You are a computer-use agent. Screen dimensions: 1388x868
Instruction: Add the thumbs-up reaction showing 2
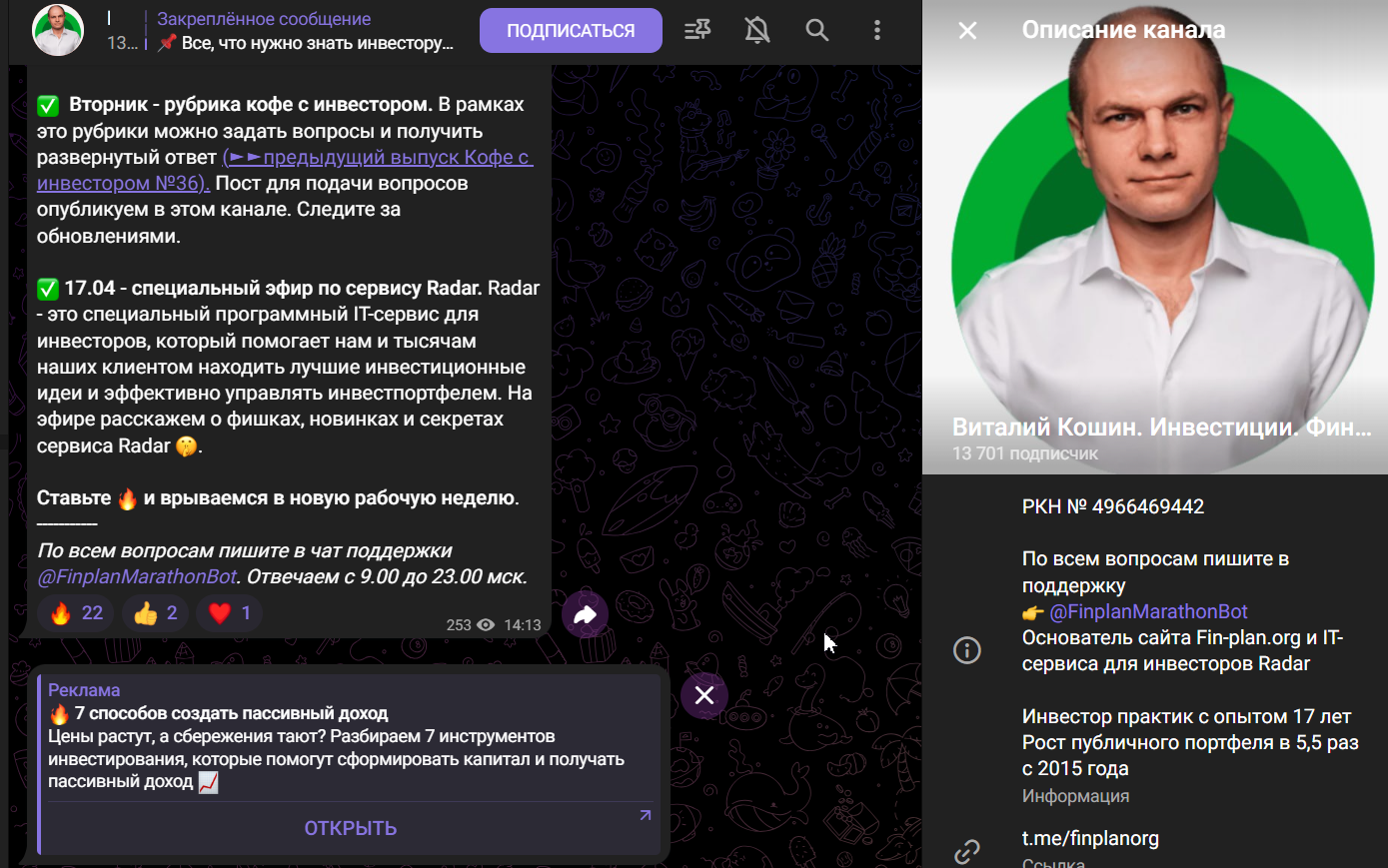tap(155, 612)
